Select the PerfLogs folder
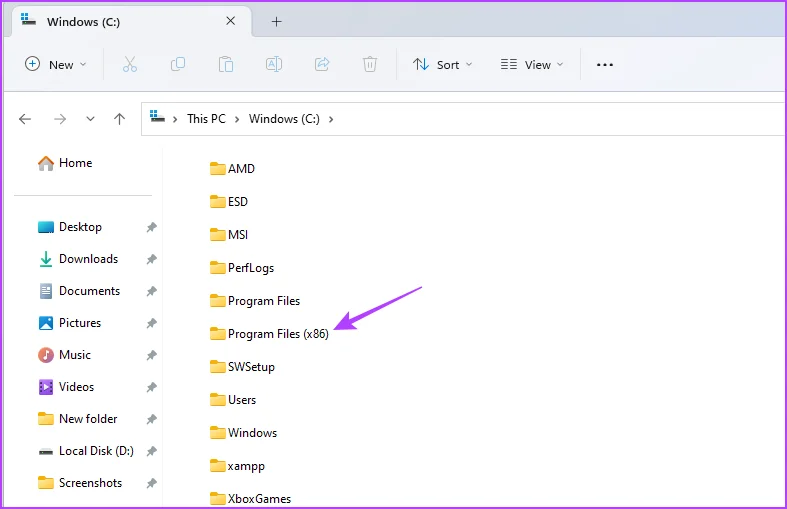The image size is (787, 509). point(242,268)
